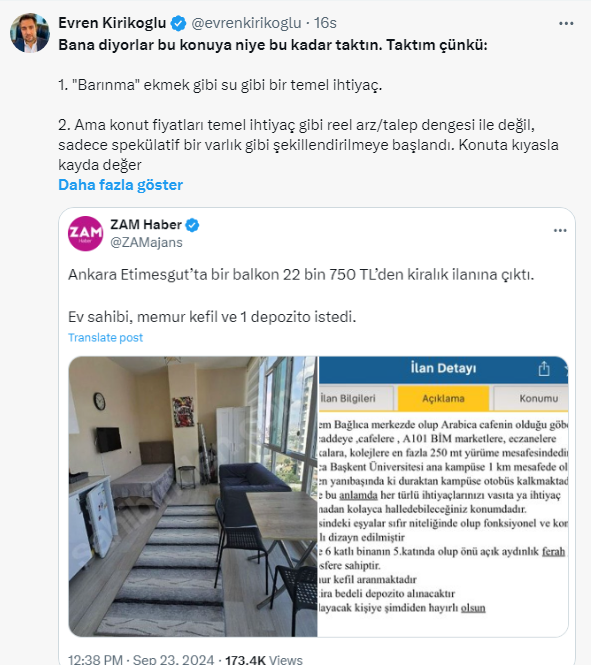
Task: Open Evren Kirikoglu's profile avatar
Action: 30,33
